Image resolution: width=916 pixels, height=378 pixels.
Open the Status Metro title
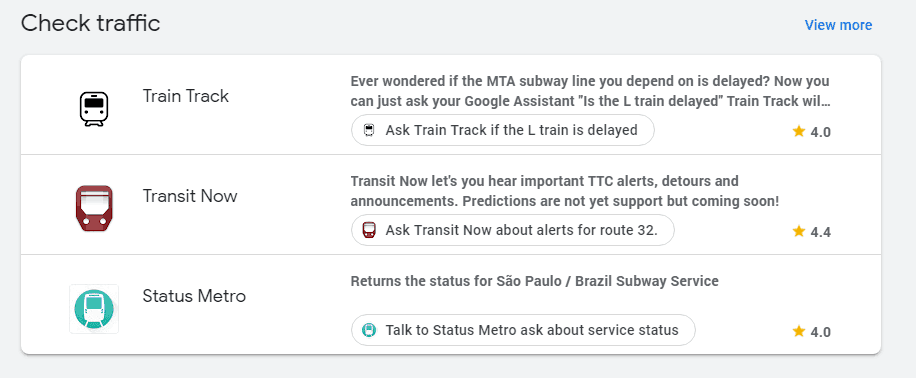195,296
